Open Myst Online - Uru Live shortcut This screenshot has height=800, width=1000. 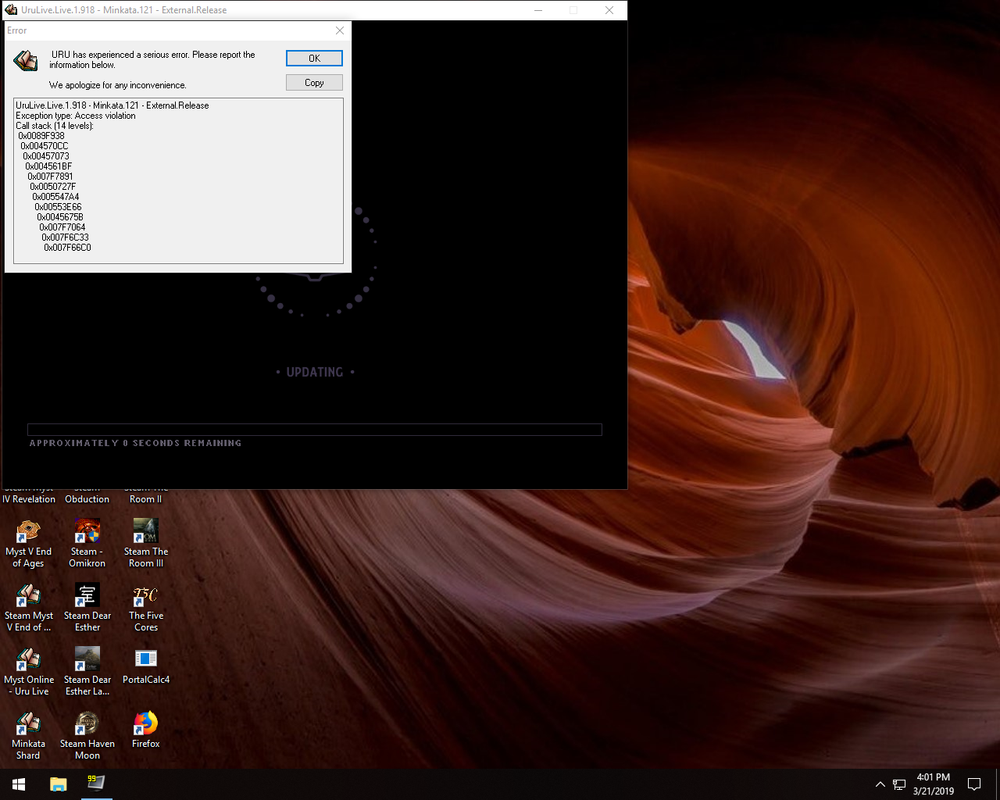29,671
